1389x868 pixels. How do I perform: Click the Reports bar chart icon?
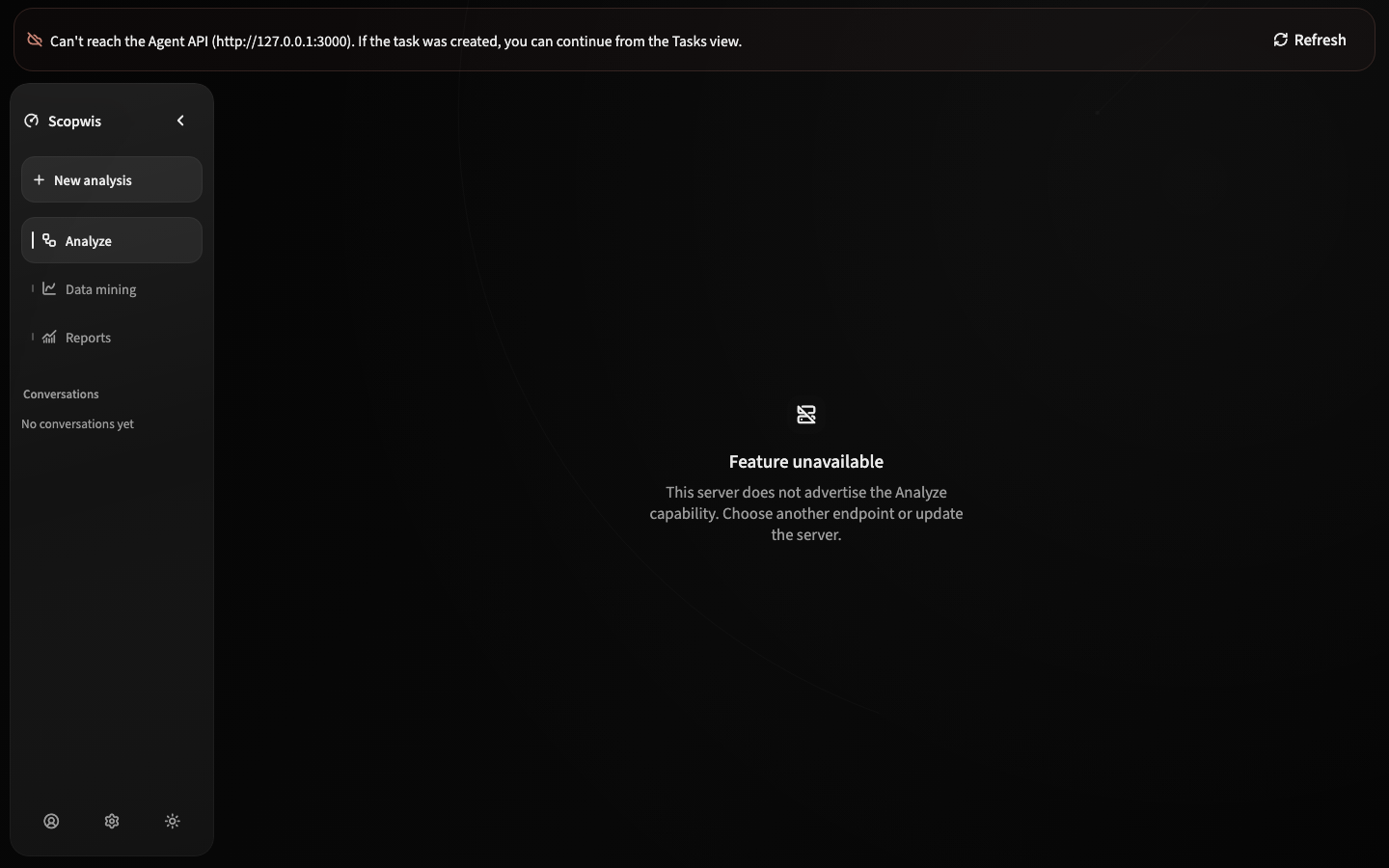tap(49, 337)
